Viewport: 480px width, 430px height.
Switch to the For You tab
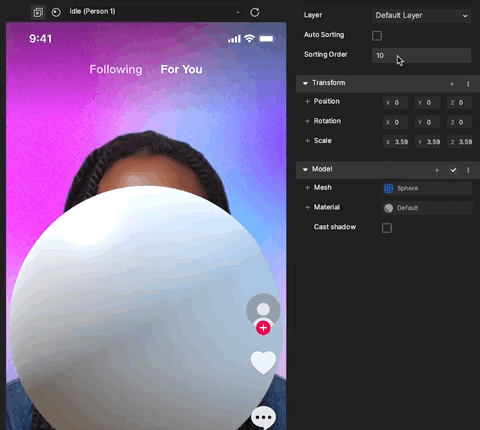coord(181,69)
